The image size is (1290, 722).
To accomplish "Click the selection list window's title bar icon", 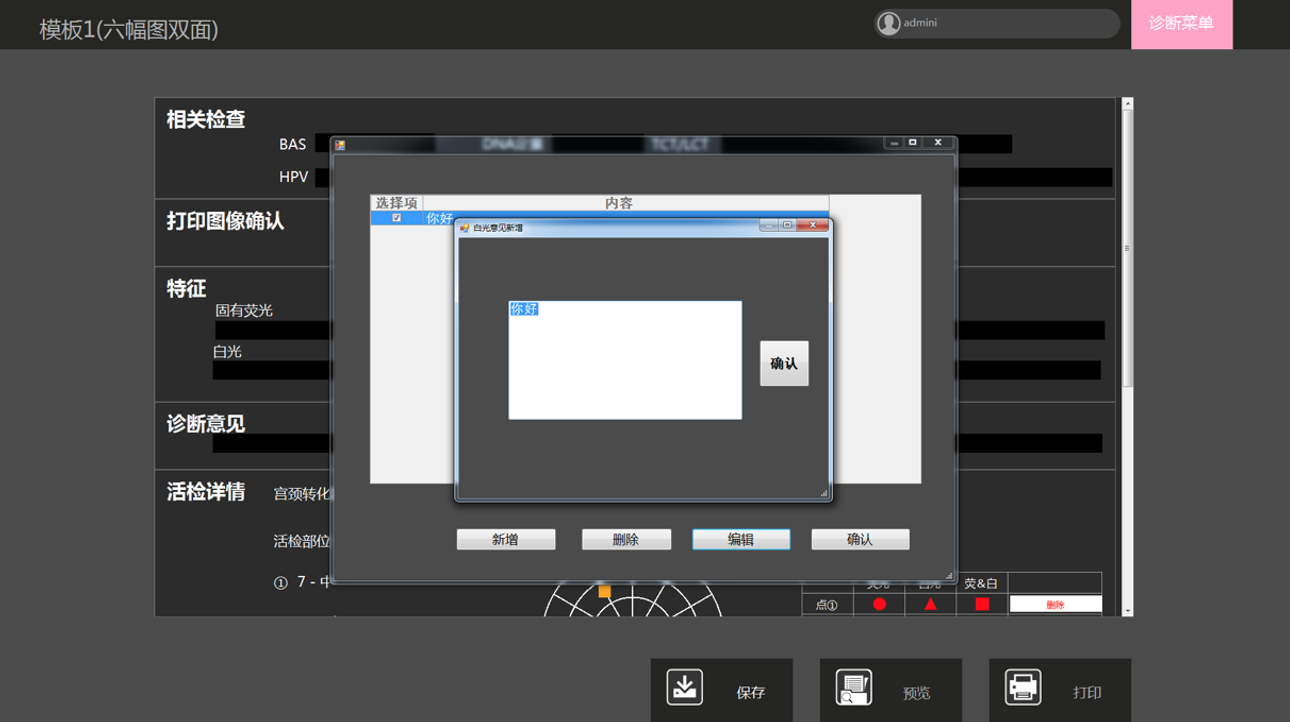I will pos(340,145).
